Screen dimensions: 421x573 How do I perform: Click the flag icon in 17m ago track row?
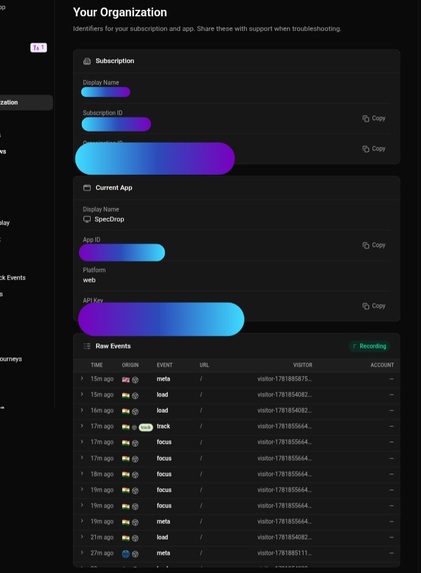(126, 427)
